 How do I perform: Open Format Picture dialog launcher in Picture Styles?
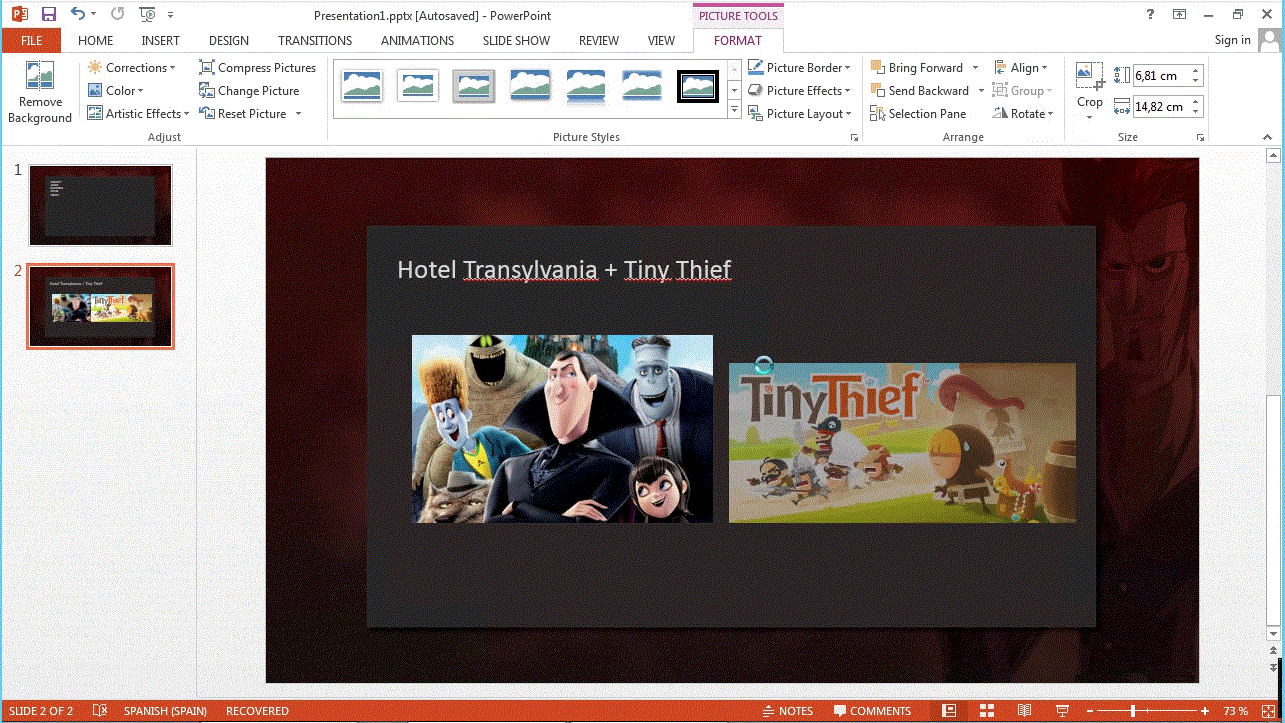point(854,138)
